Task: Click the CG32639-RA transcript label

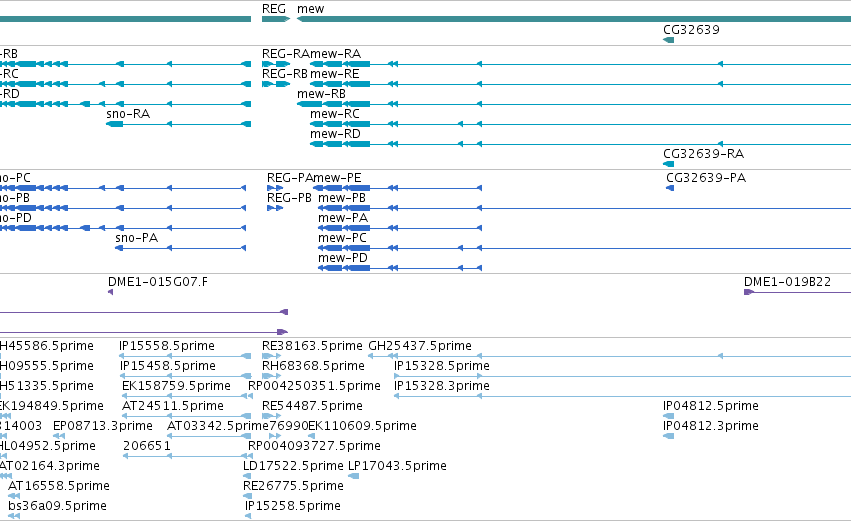Action: 703,154
